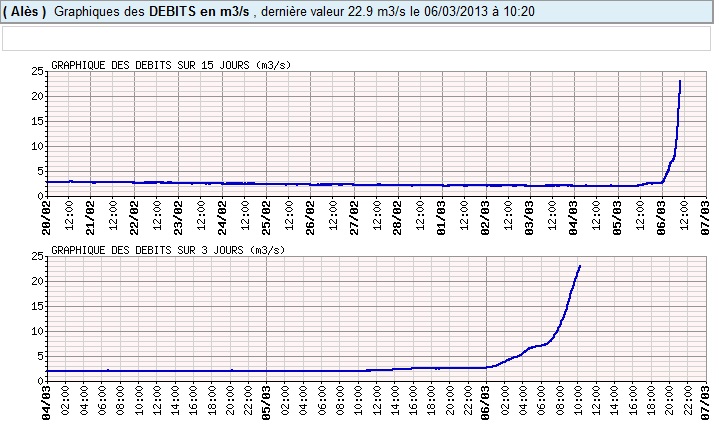
Task: Click y-axis value "10" on the 3-day chart
Action: (x=37, y=331)
